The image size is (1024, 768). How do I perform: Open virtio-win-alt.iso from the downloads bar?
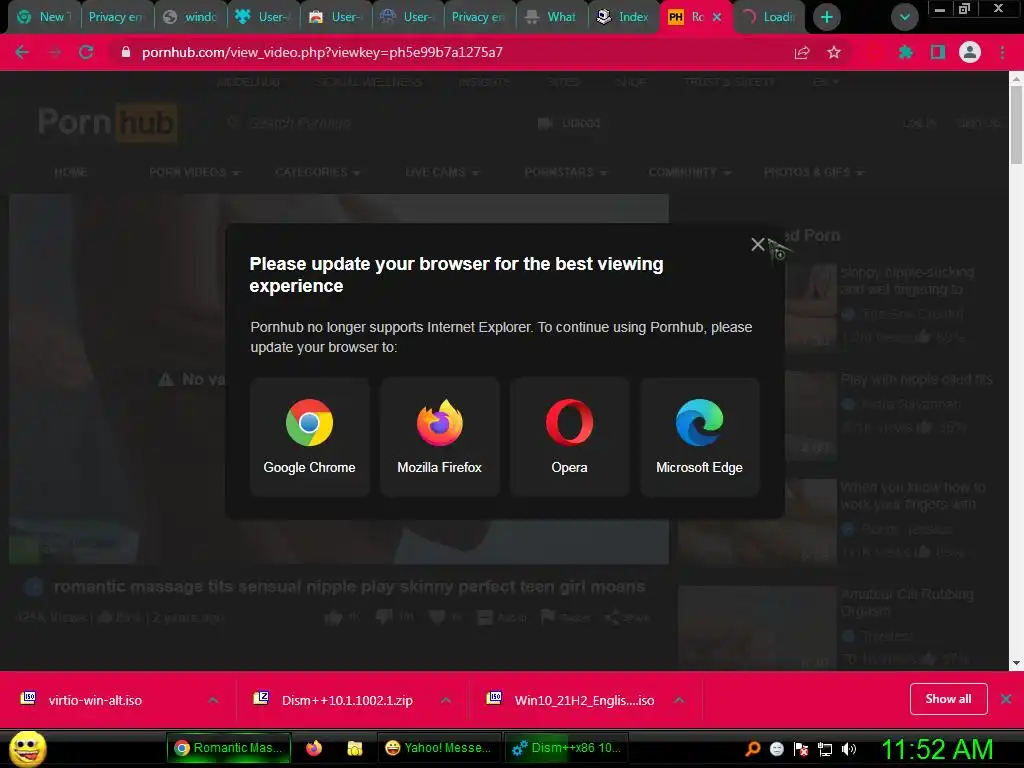[x=95, y=700]
